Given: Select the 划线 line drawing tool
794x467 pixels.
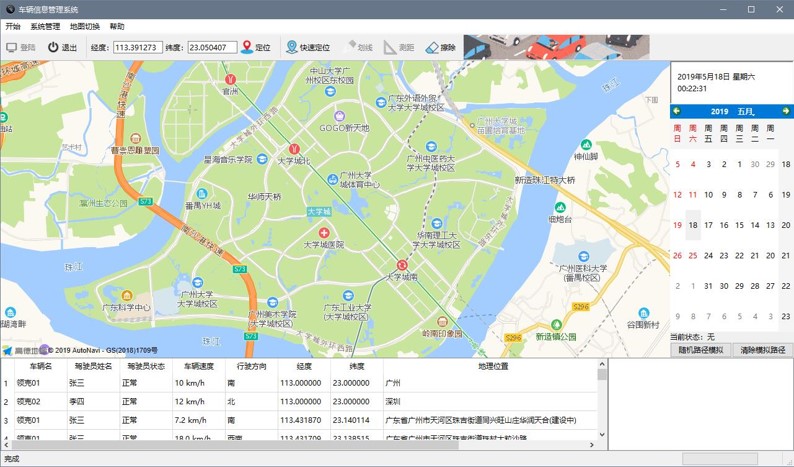Looking at the screenshot, I should (x=359, y=47).
